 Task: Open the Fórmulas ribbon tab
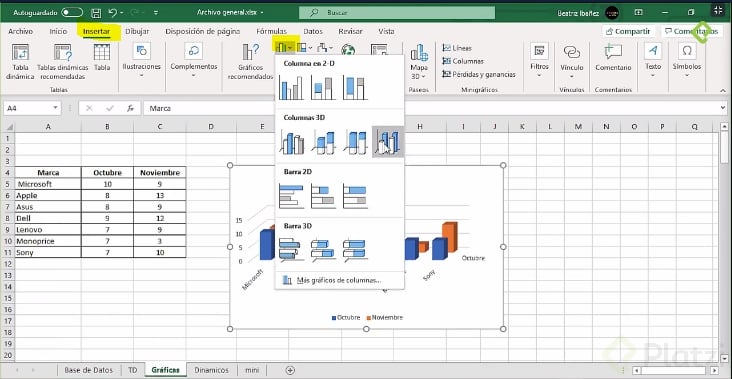[271, 31]
